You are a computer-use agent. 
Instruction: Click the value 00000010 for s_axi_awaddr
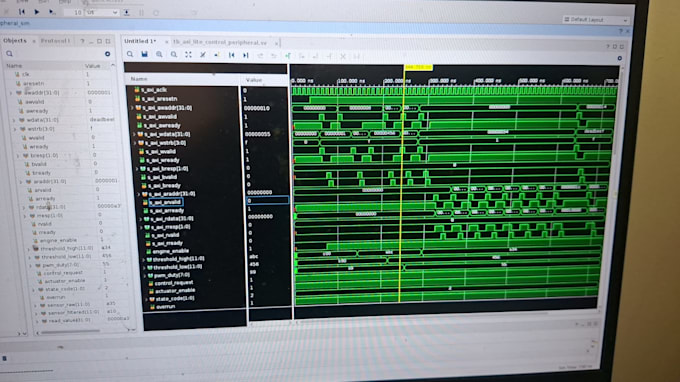point(257,108)
